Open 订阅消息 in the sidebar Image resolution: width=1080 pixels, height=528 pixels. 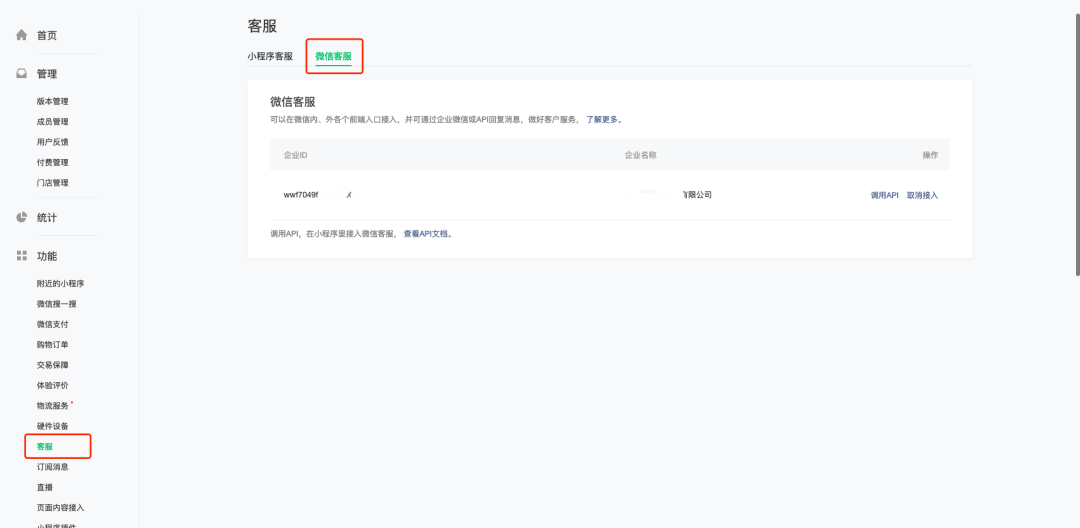pos(52,467)
